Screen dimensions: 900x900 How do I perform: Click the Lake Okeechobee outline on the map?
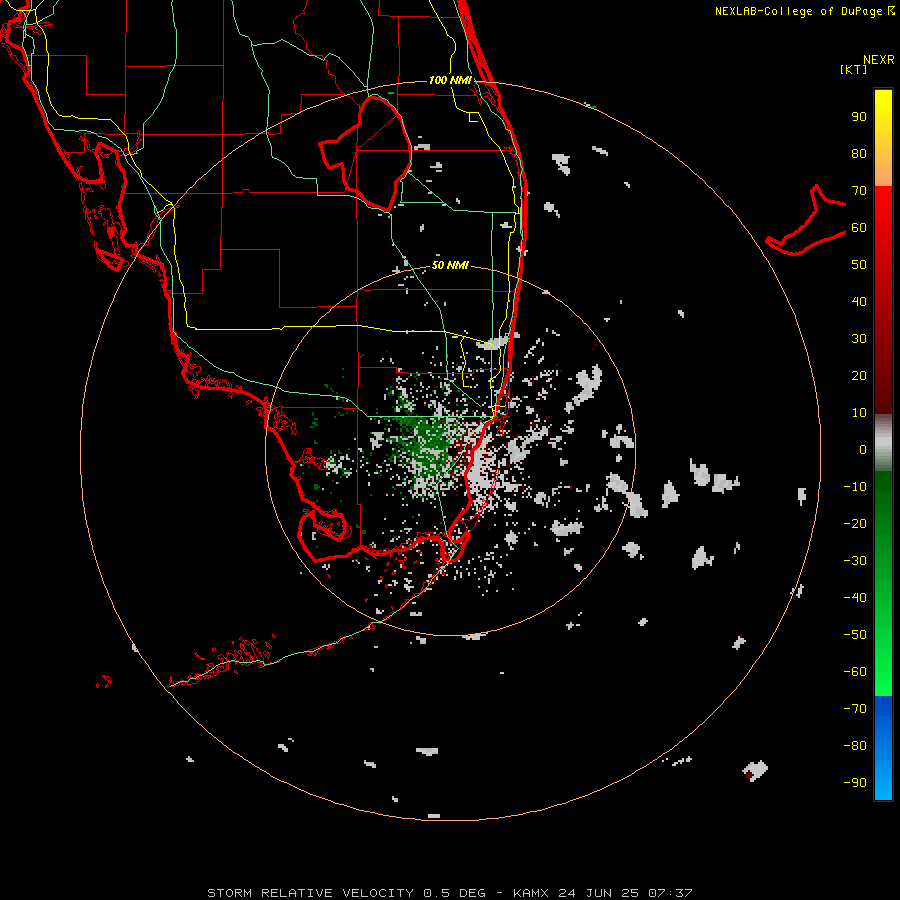point(366,153)
